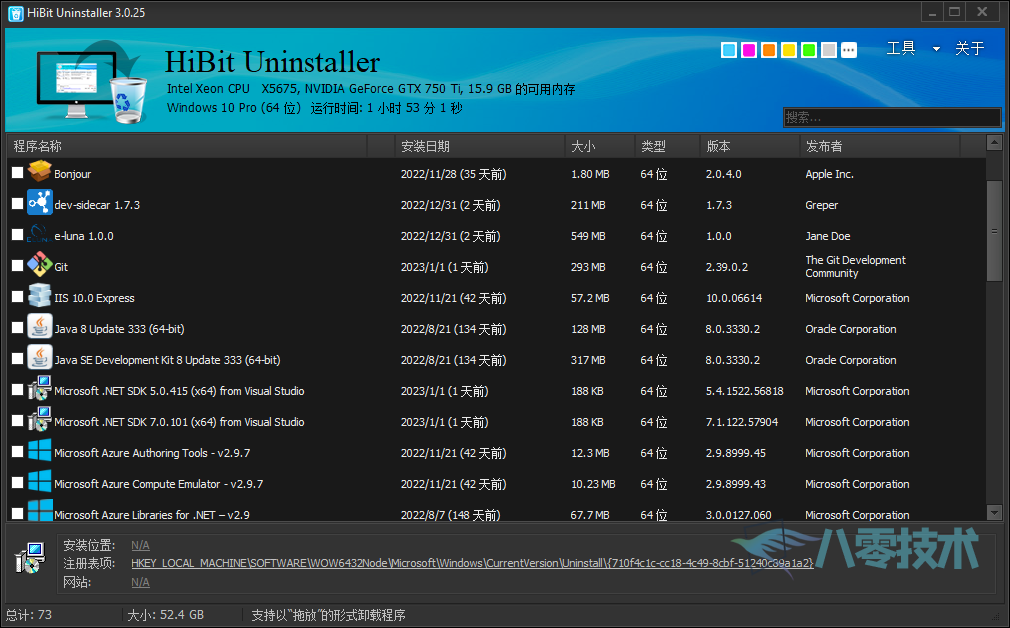1010x628 pixels.
Task: Sort list by 程序名称 column
Action: (x=187, y=146)
